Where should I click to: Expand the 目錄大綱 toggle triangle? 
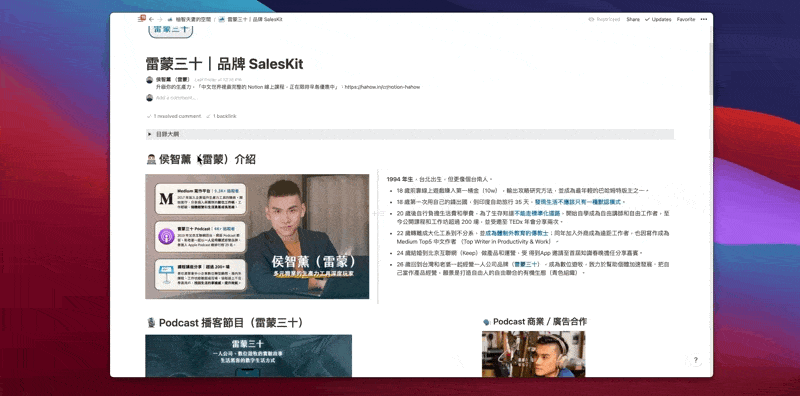coord(149,134)
